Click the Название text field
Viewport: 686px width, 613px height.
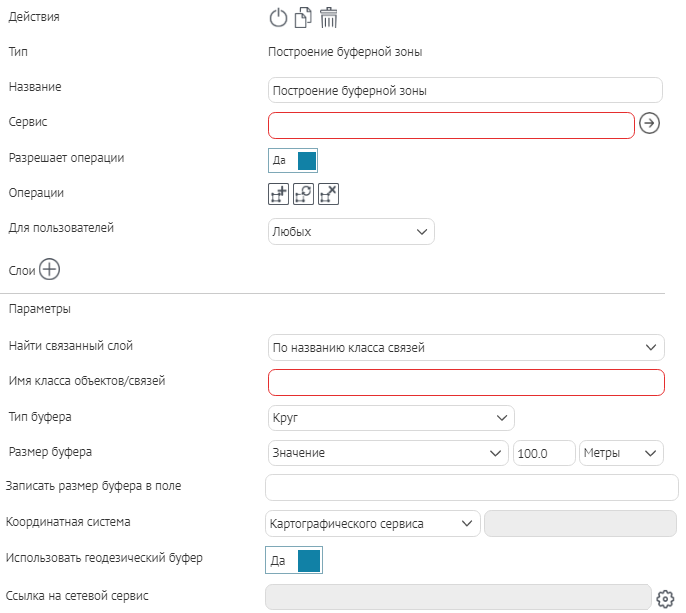(466, 90)
